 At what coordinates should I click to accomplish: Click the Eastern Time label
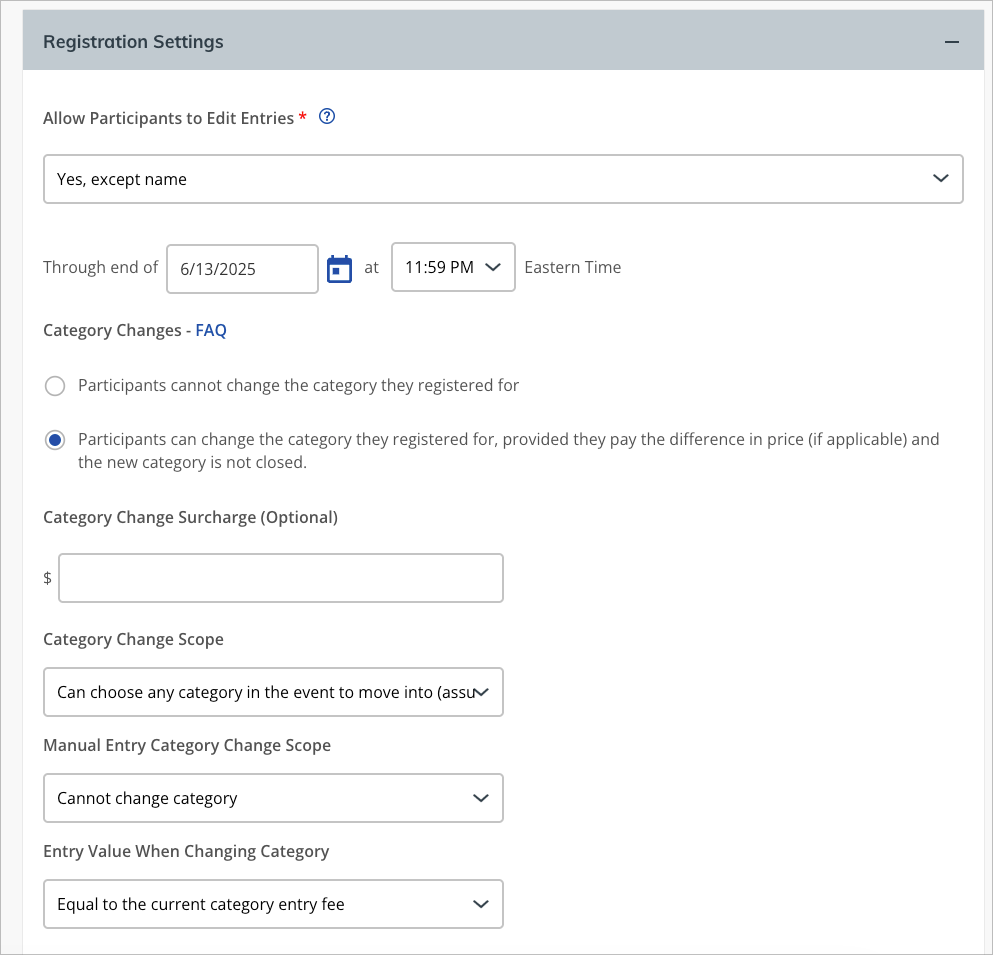point(572,267)
